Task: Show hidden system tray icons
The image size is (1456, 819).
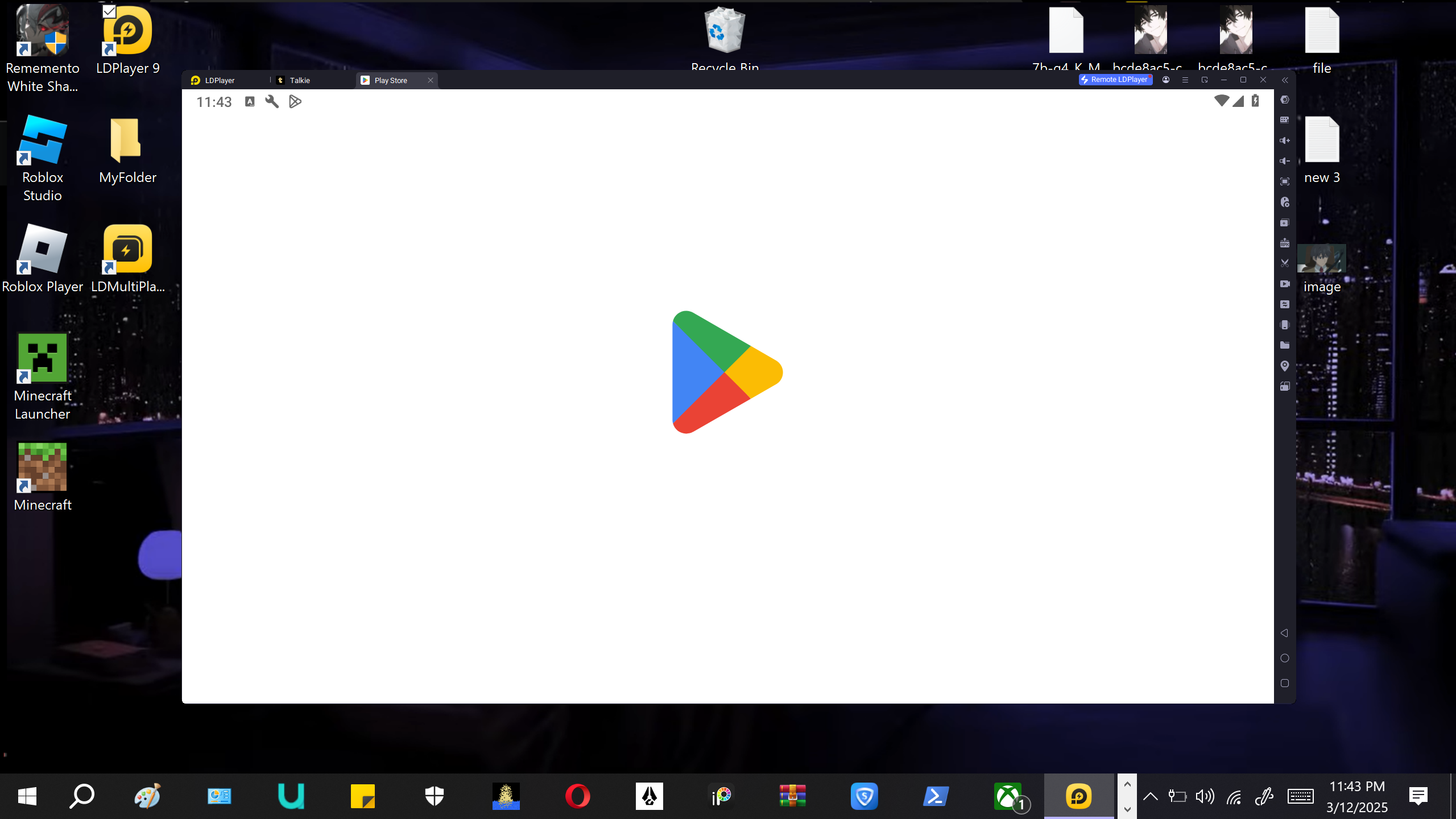Action: point(1150,796)
